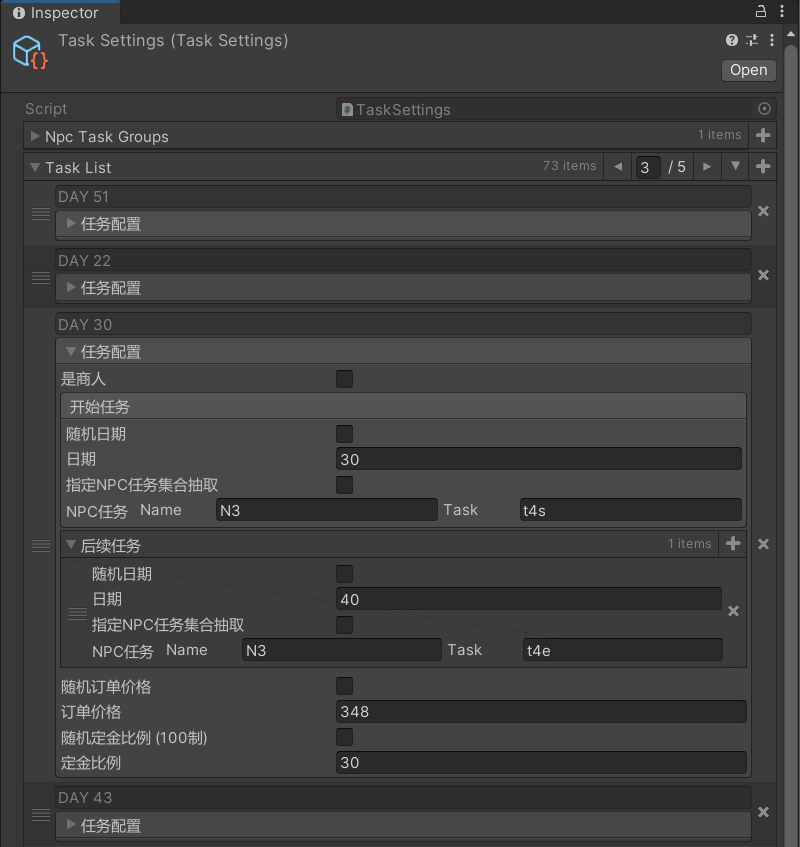
Task: Open the Task Settings context menu
Action: click(x=771, y=40)
